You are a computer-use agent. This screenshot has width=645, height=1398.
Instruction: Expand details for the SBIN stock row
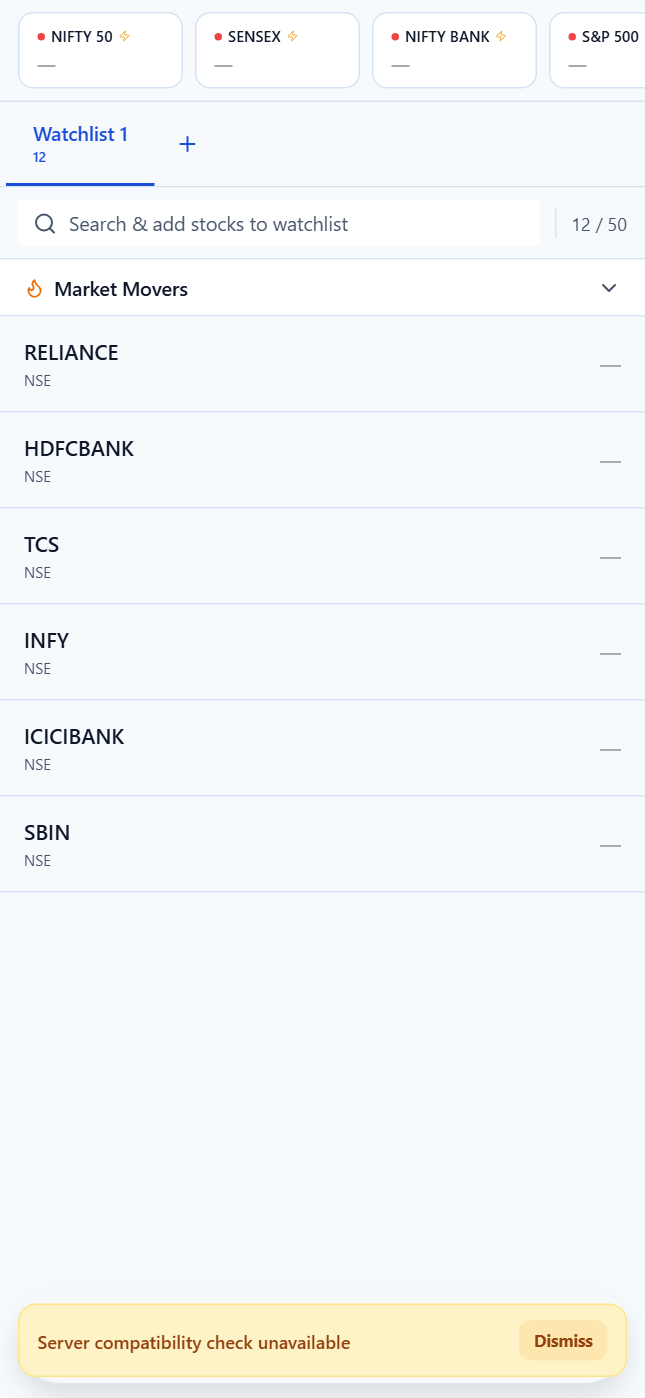click(322, 844)
